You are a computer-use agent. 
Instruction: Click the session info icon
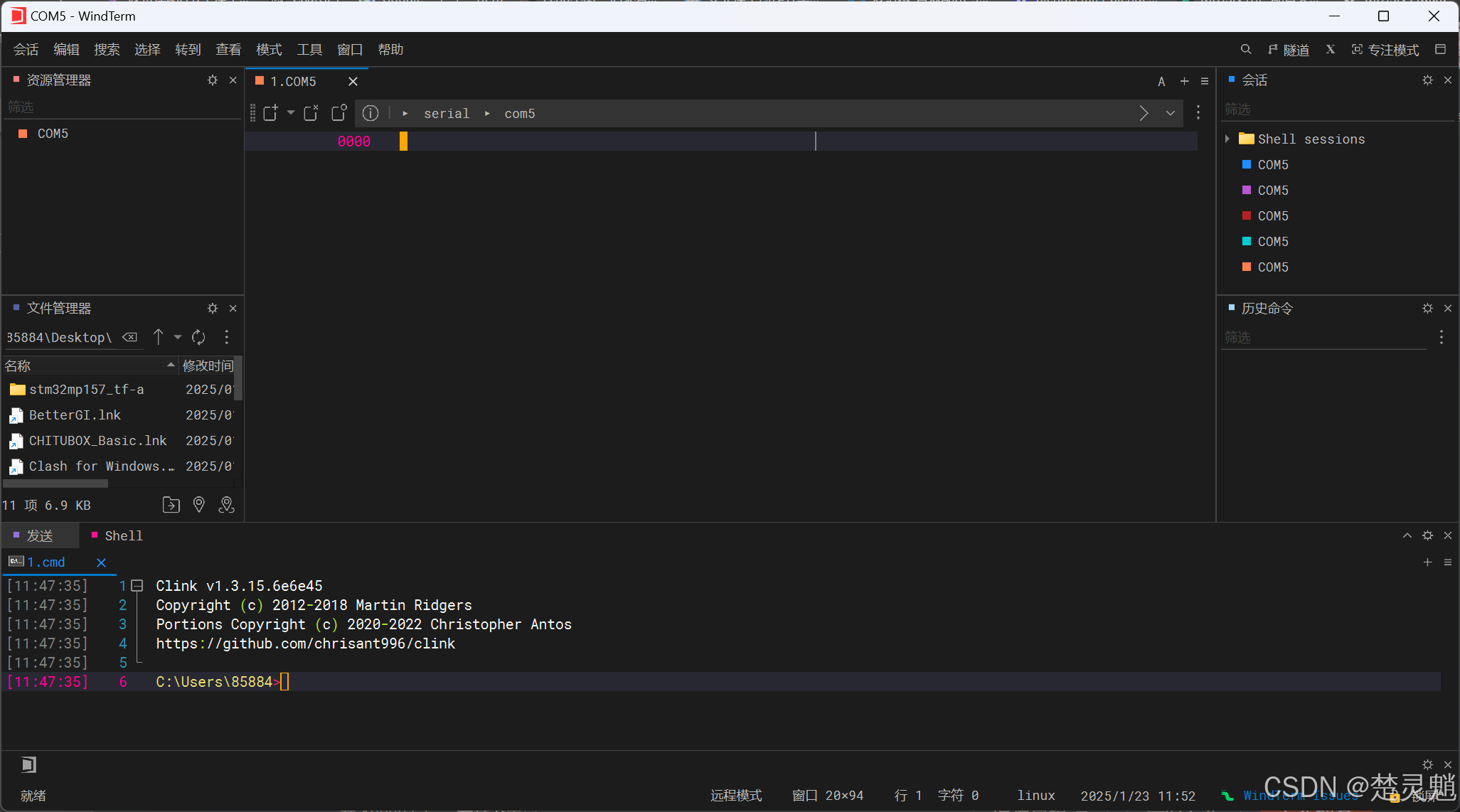tap(371, 113)
